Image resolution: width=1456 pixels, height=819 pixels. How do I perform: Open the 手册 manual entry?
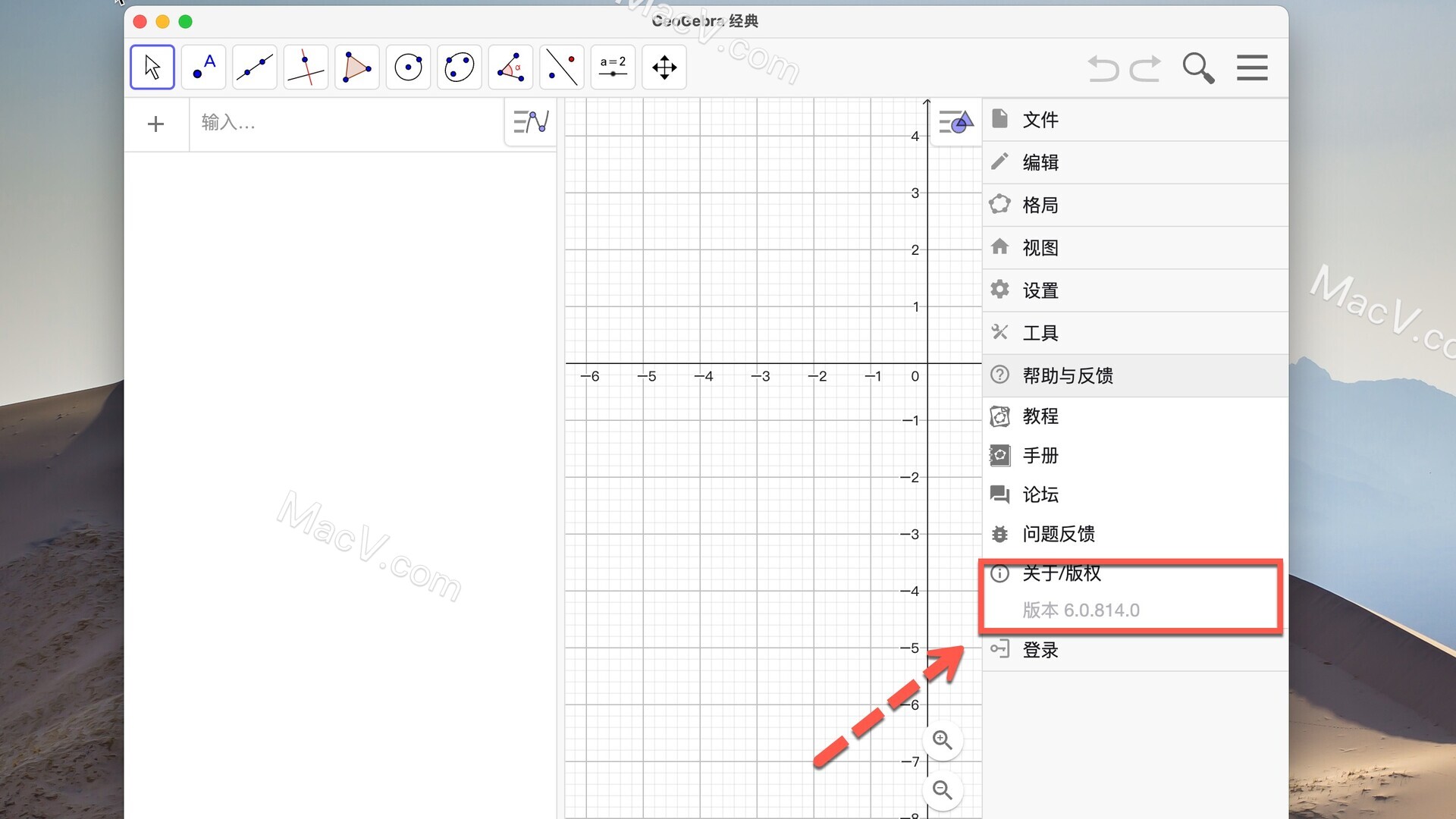pos(1135,456)
